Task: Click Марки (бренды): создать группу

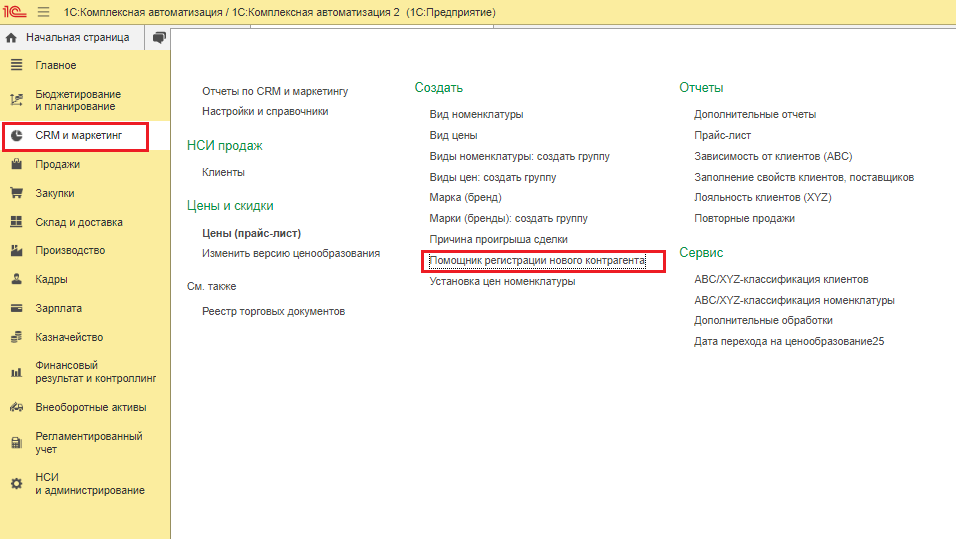Action: point(508,218)
